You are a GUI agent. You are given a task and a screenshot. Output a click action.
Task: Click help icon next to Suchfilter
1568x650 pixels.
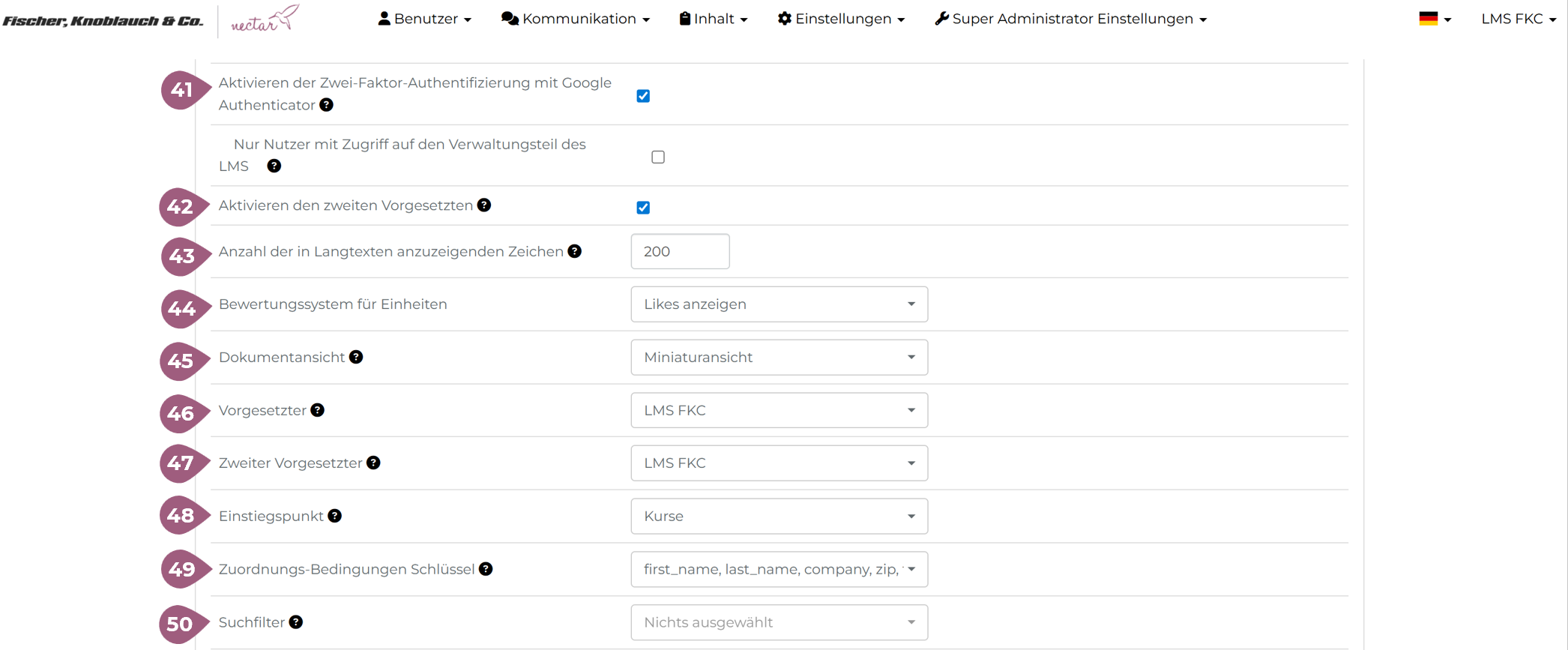pyautogui.click(x=296, y=622)
